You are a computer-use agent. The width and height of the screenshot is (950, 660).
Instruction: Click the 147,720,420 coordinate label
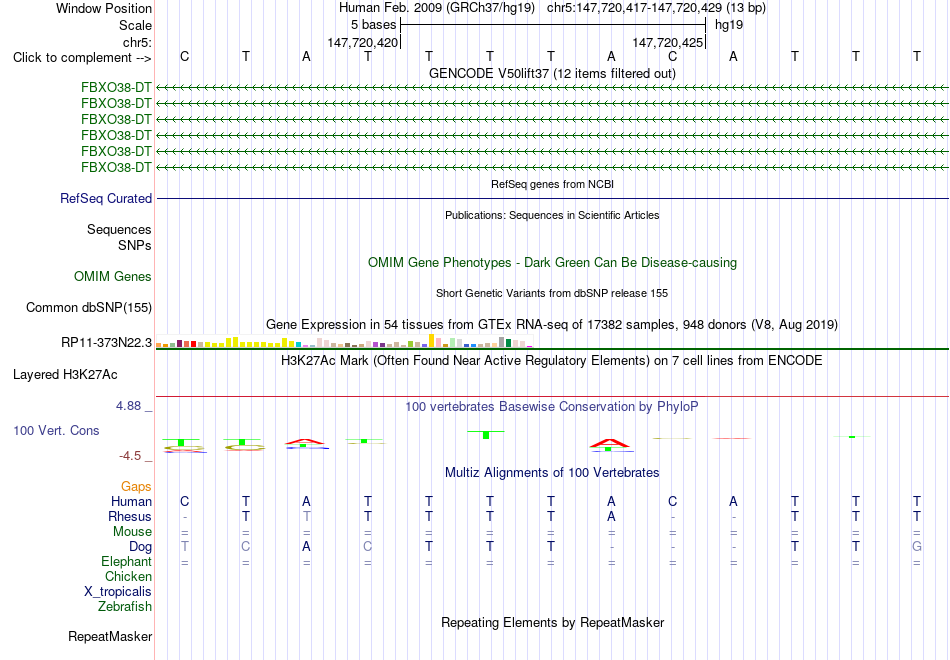pyautogui.click(x=362, y=42)
